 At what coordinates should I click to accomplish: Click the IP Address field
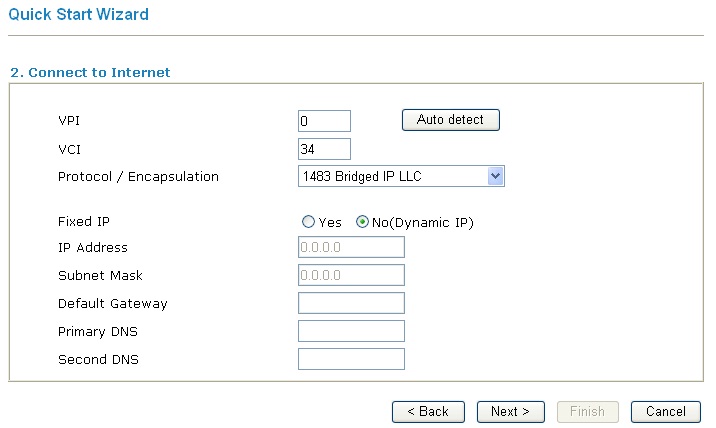(351, 248)
